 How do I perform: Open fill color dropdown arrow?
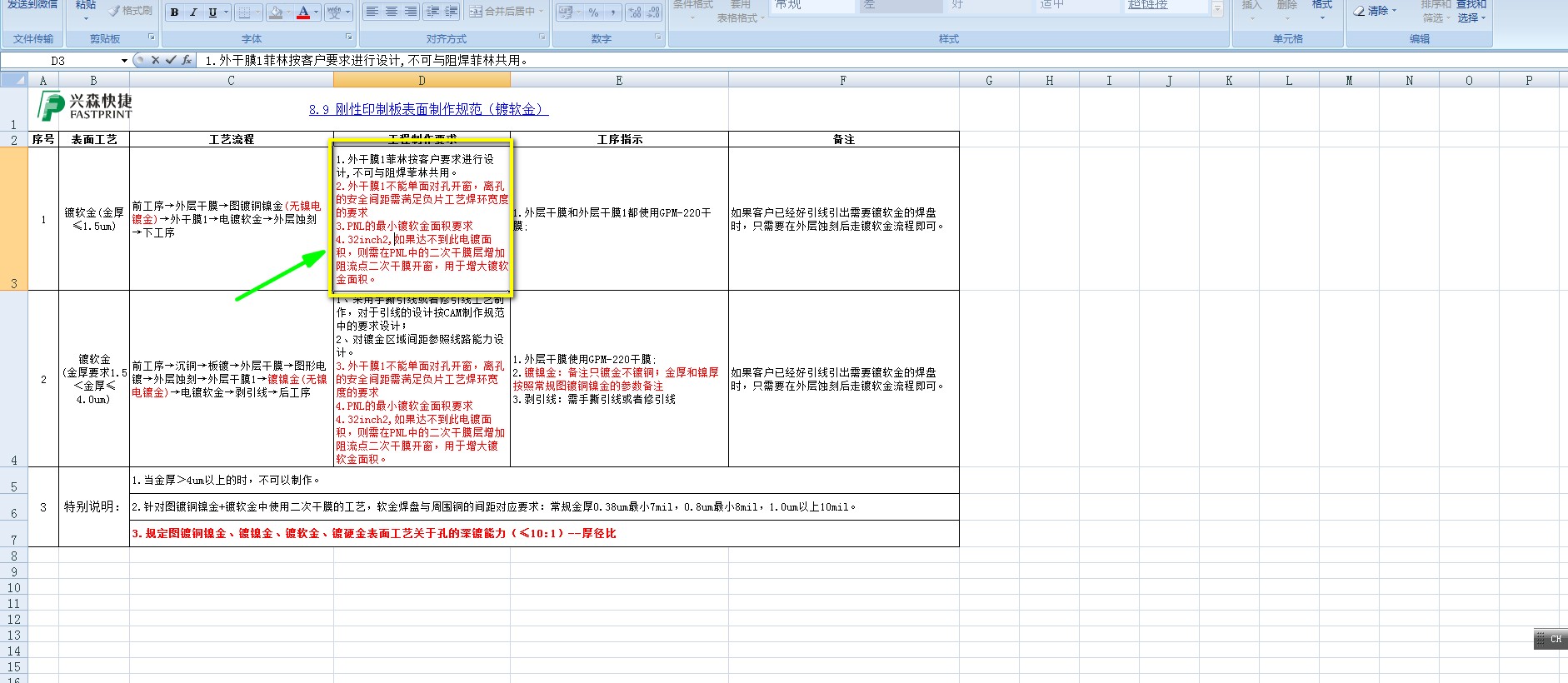[x=288, y=12]
